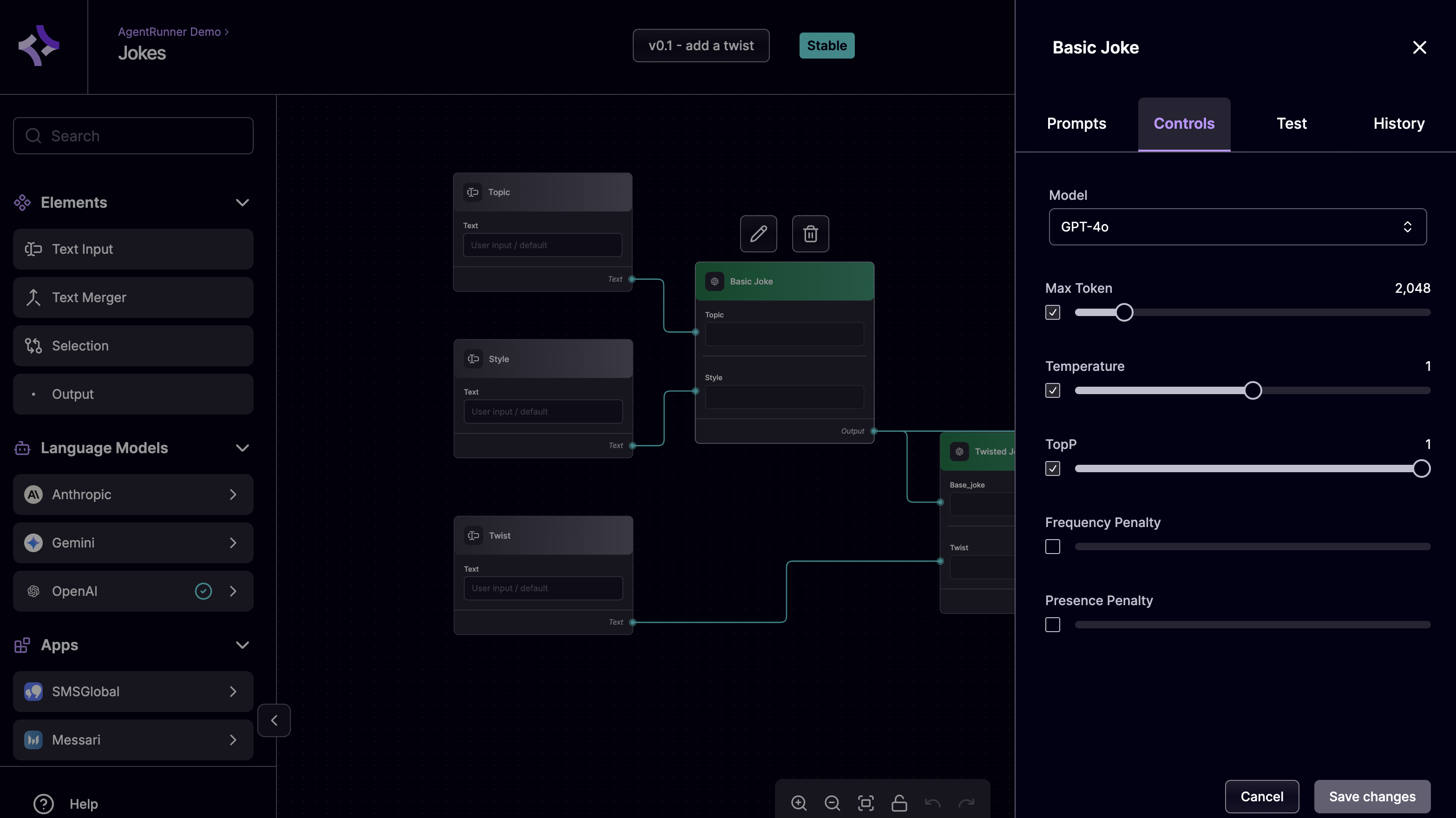This screenshot has height=818, width=1456.
Task: Open the History tab
Action: point(1398,124)
